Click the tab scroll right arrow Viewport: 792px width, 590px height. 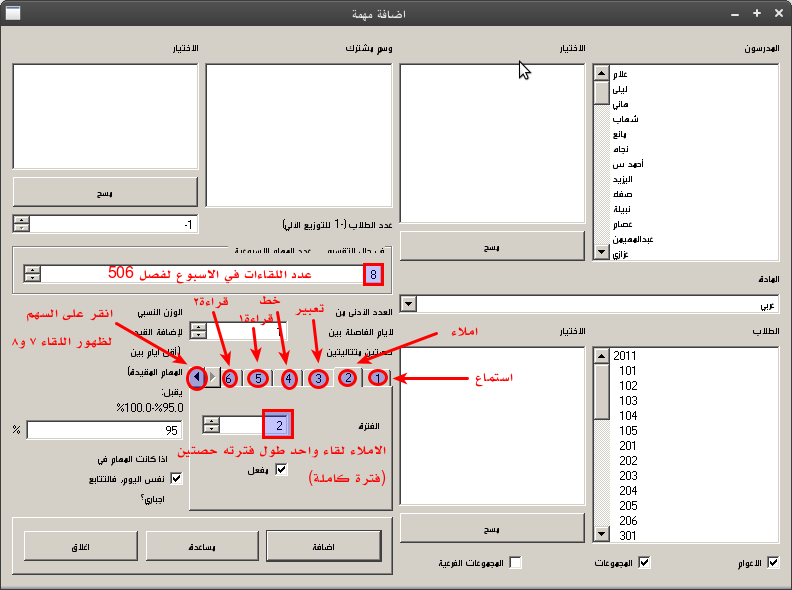click(212, 378)
